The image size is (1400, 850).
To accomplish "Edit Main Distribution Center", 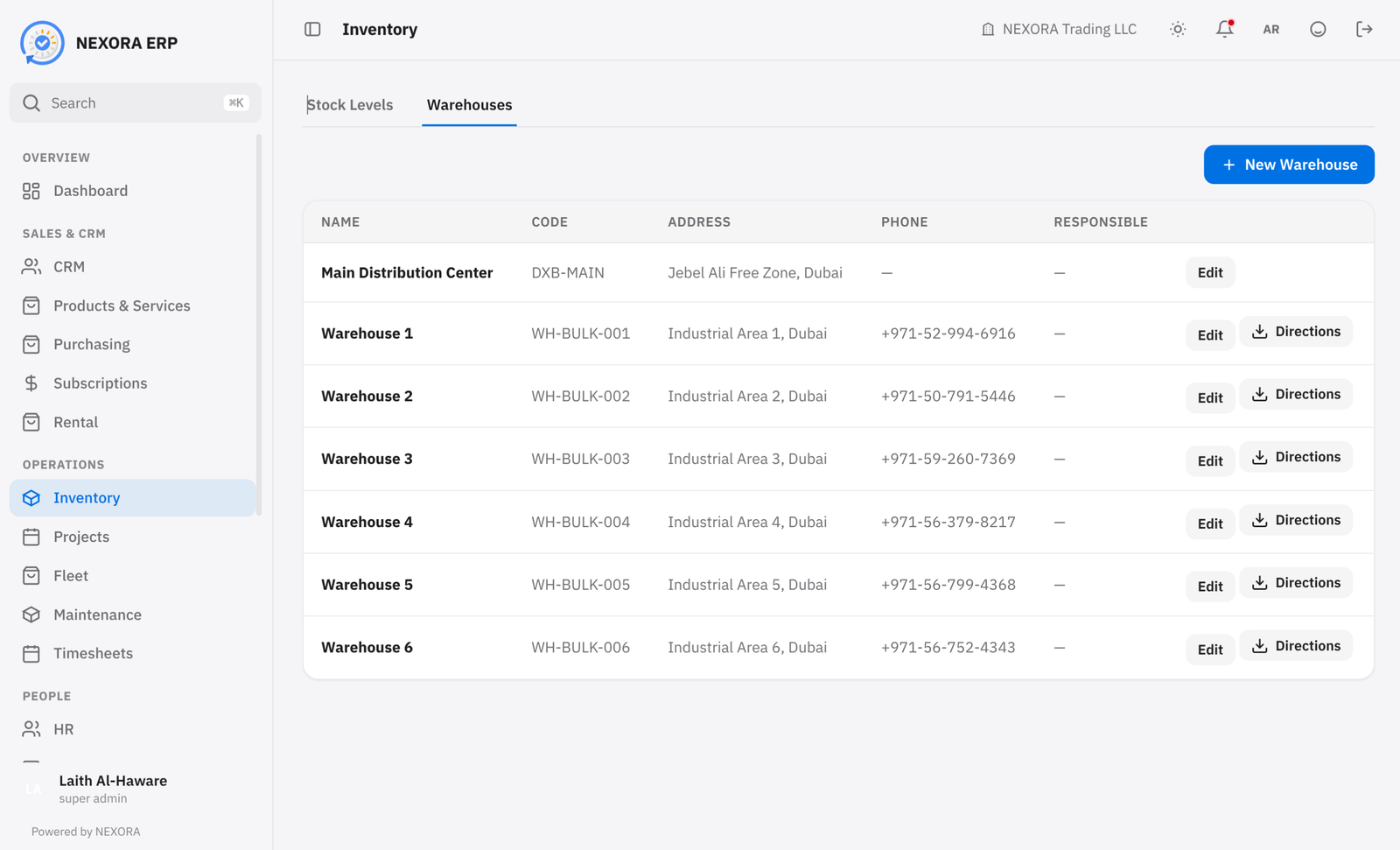I will point(1210,272).
